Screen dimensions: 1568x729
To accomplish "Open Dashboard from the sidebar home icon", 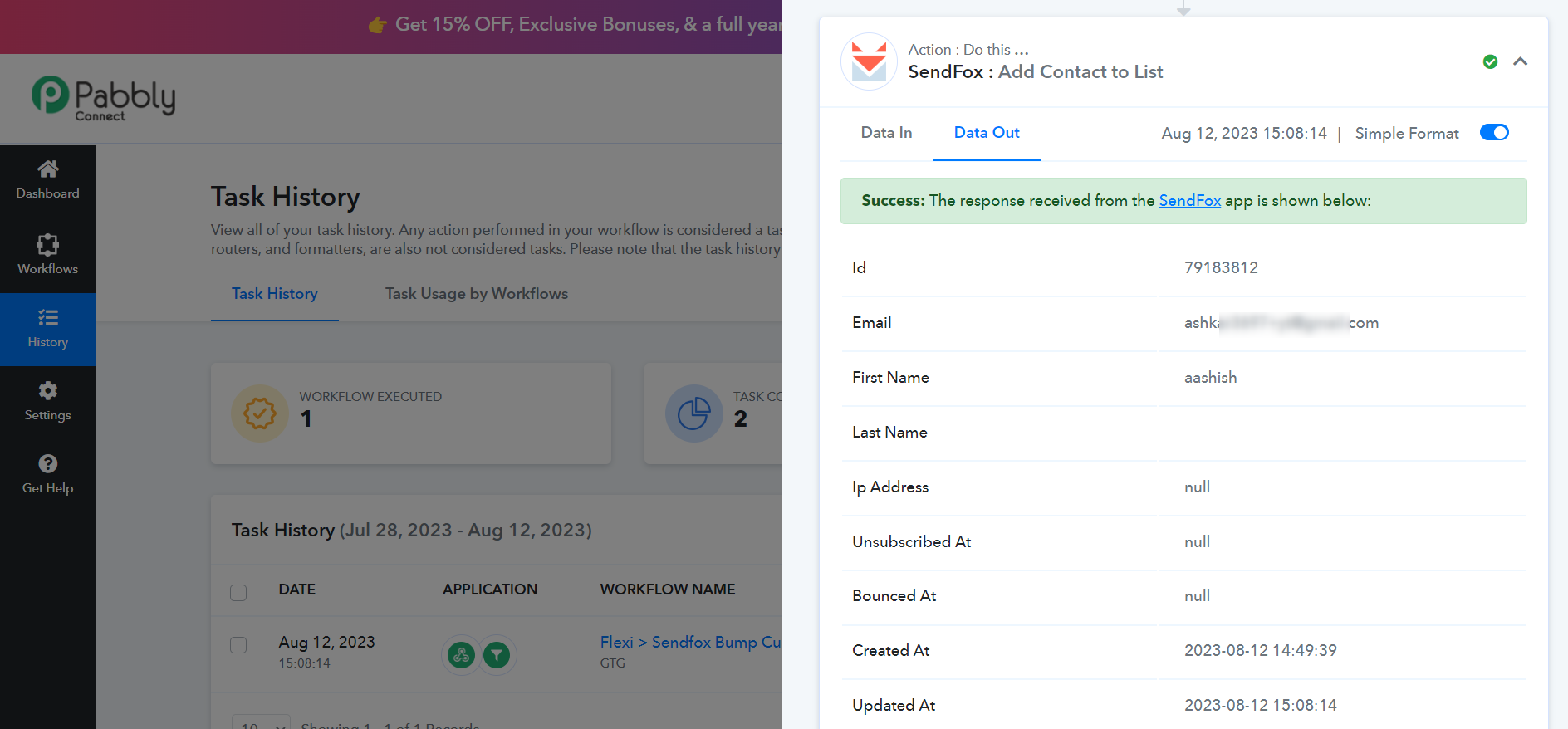I will (47, 169).
